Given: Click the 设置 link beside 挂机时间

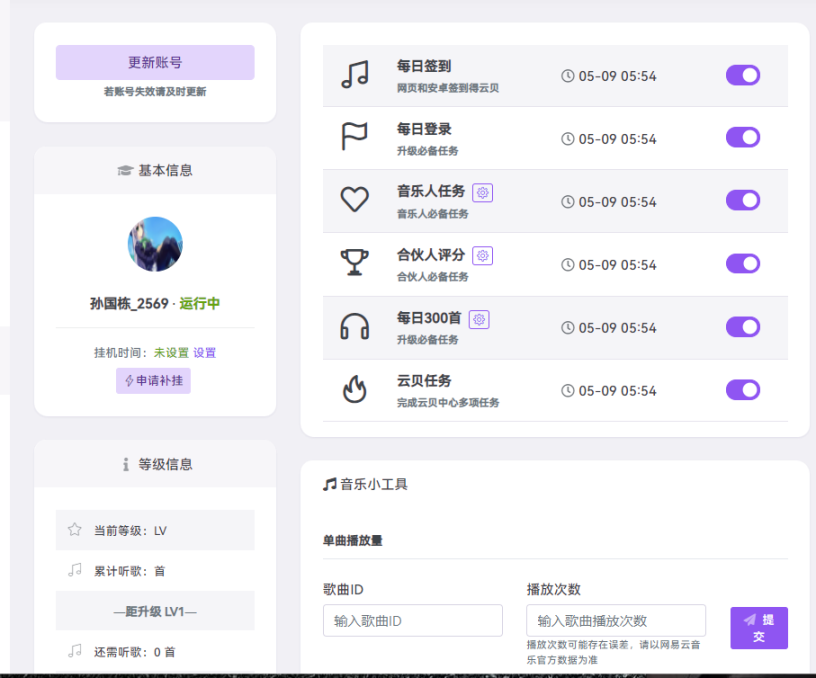Looking at the screenshot, I should pos(205,353).
